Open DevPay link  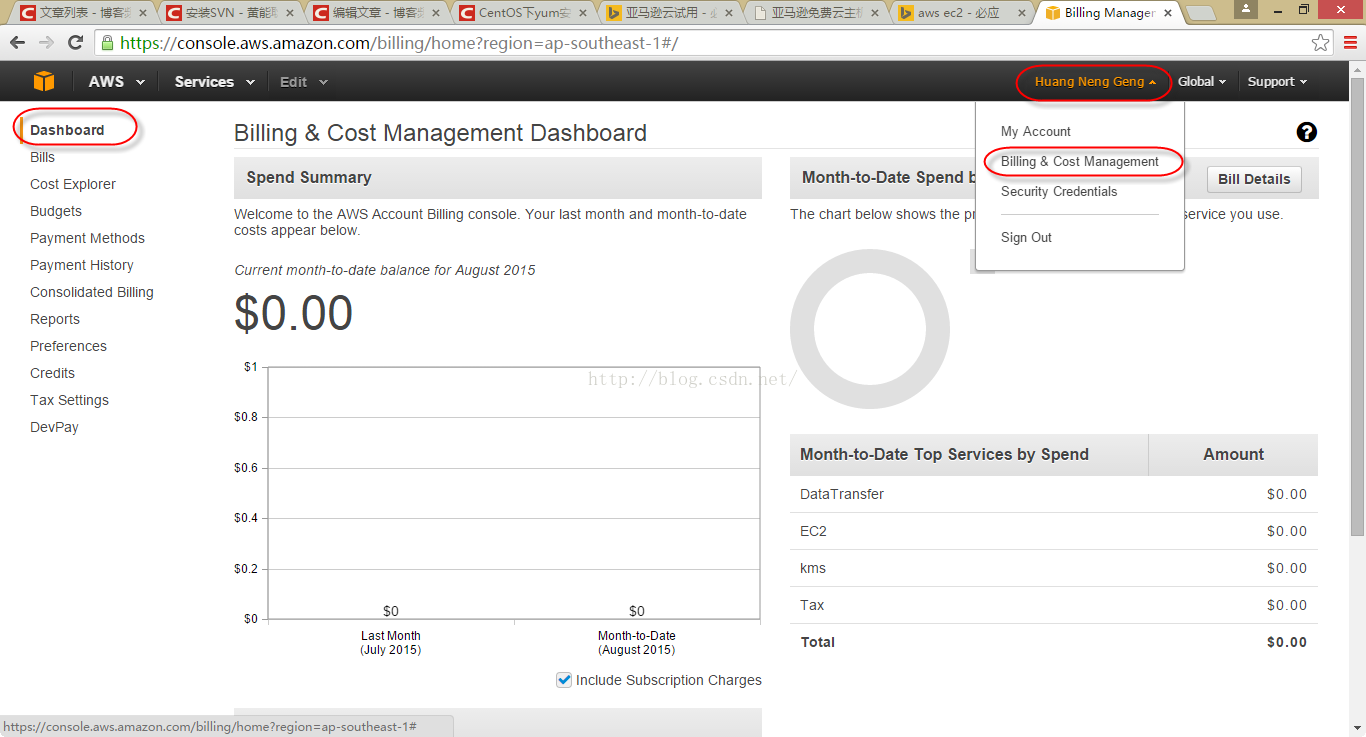(x=54, y=427)
